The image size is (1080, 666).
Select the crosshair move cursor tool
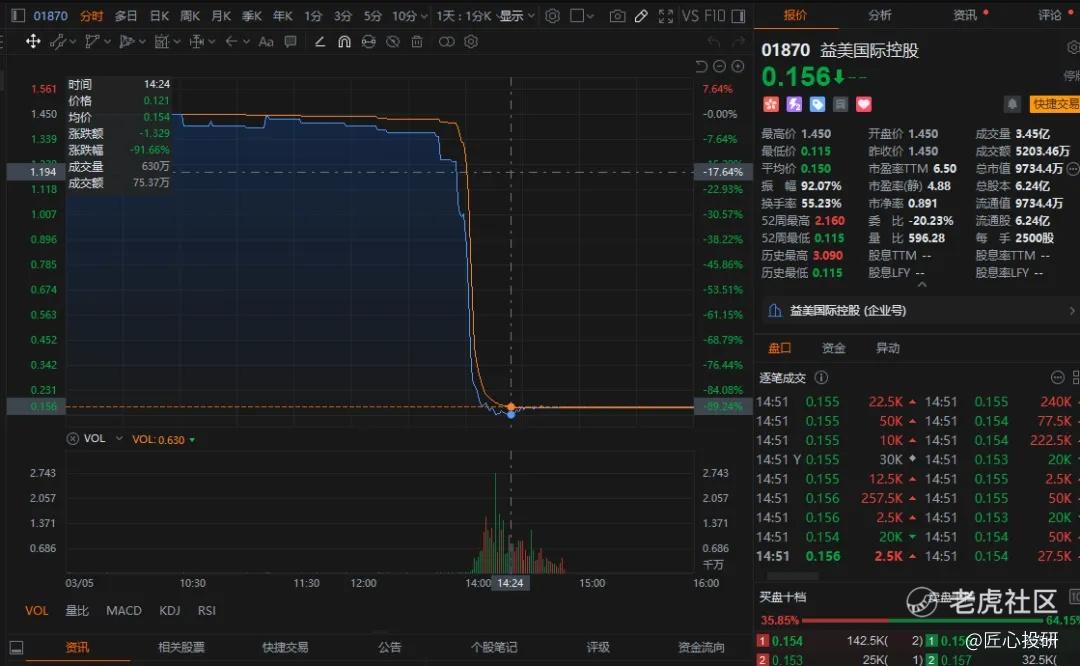pos(32,41)
